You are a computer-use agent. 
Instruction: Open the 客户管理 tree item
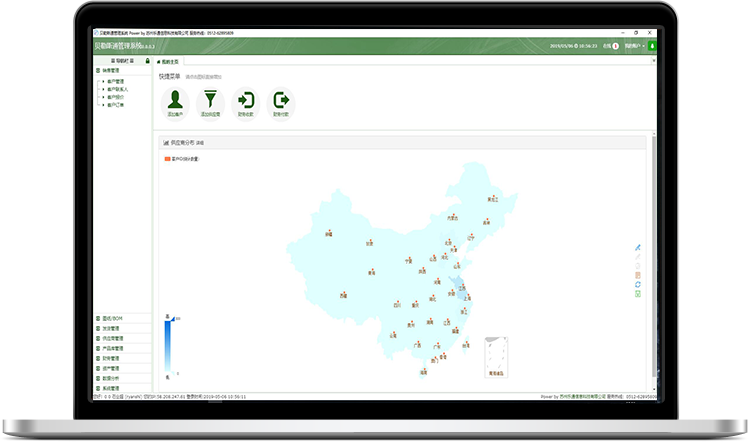click(116, 82)
